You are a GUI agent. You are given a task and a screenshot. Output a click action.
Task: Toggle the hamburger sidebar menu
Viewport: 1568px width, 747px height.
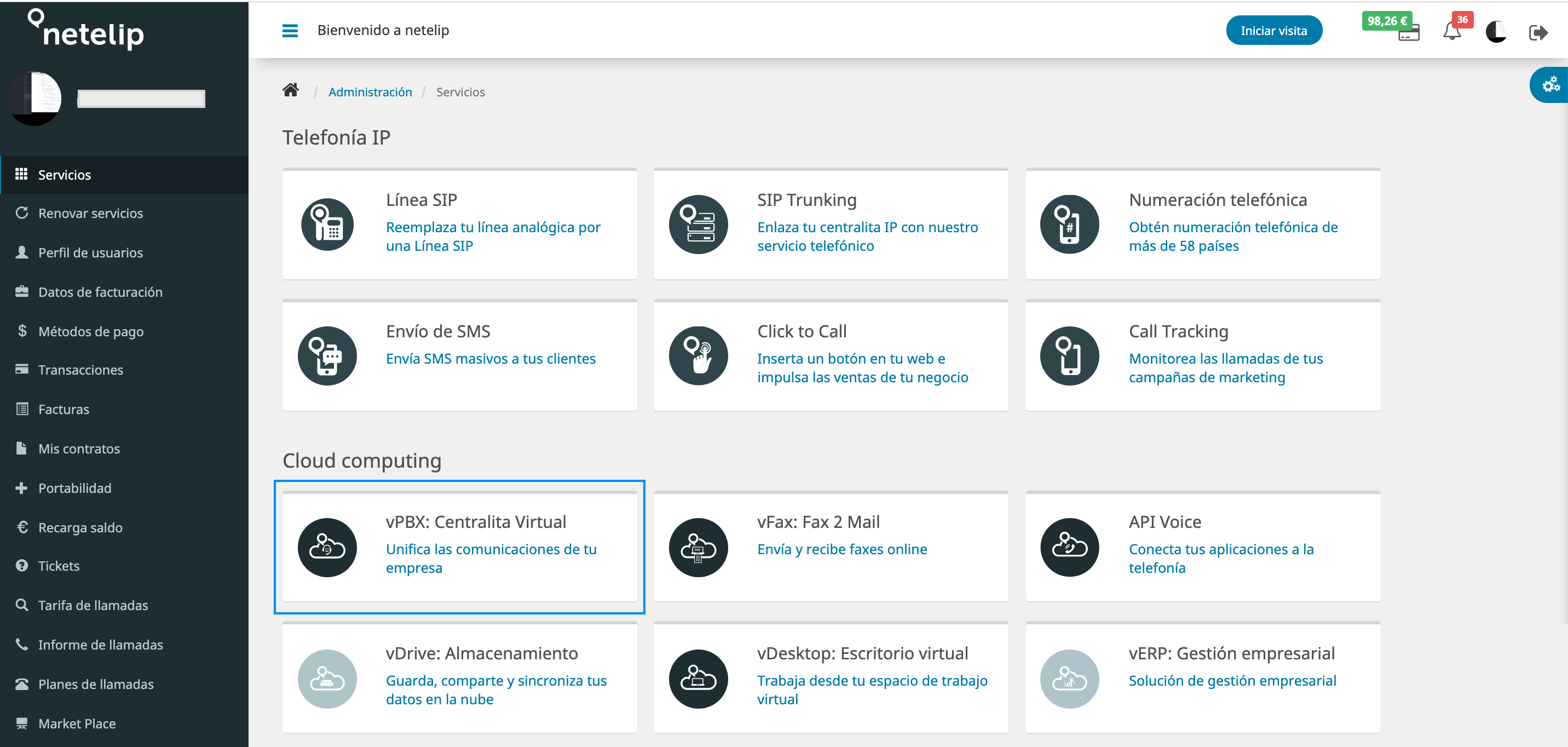290,31
